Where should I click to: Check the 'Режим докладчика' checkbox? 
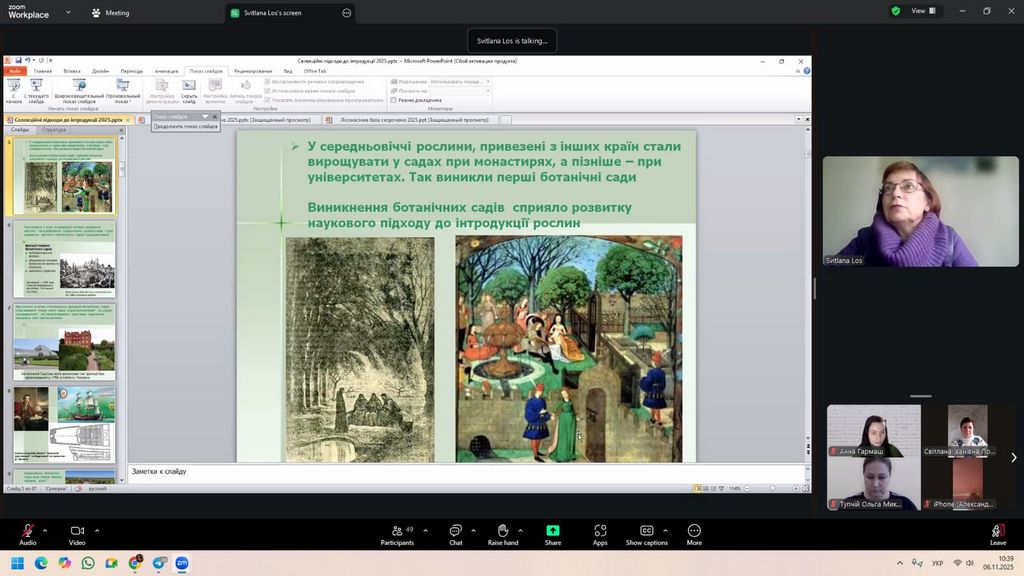(x=394, y=100)
